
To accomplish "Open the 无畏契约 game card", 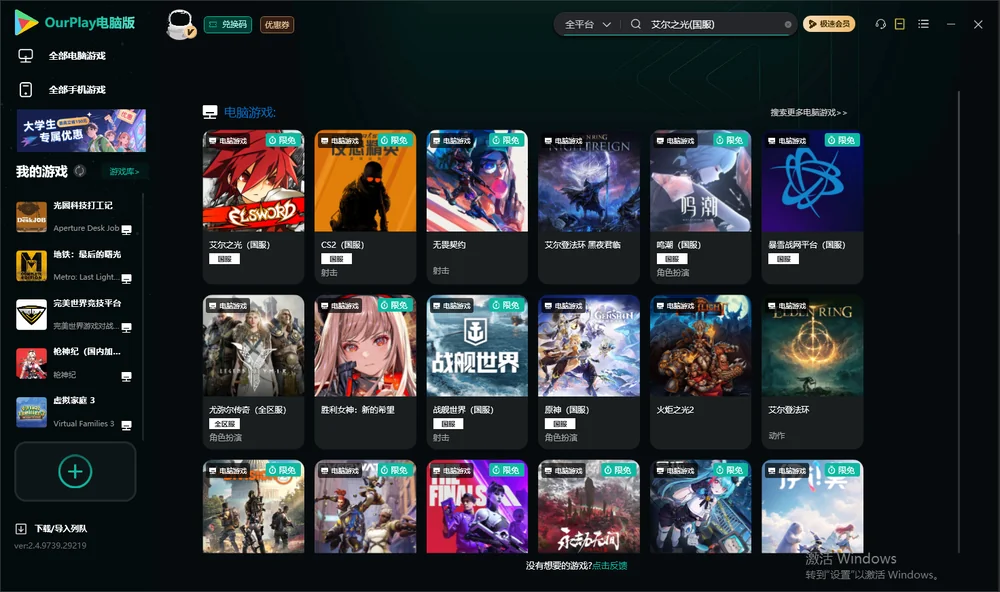I will click(x=477, y=207).
